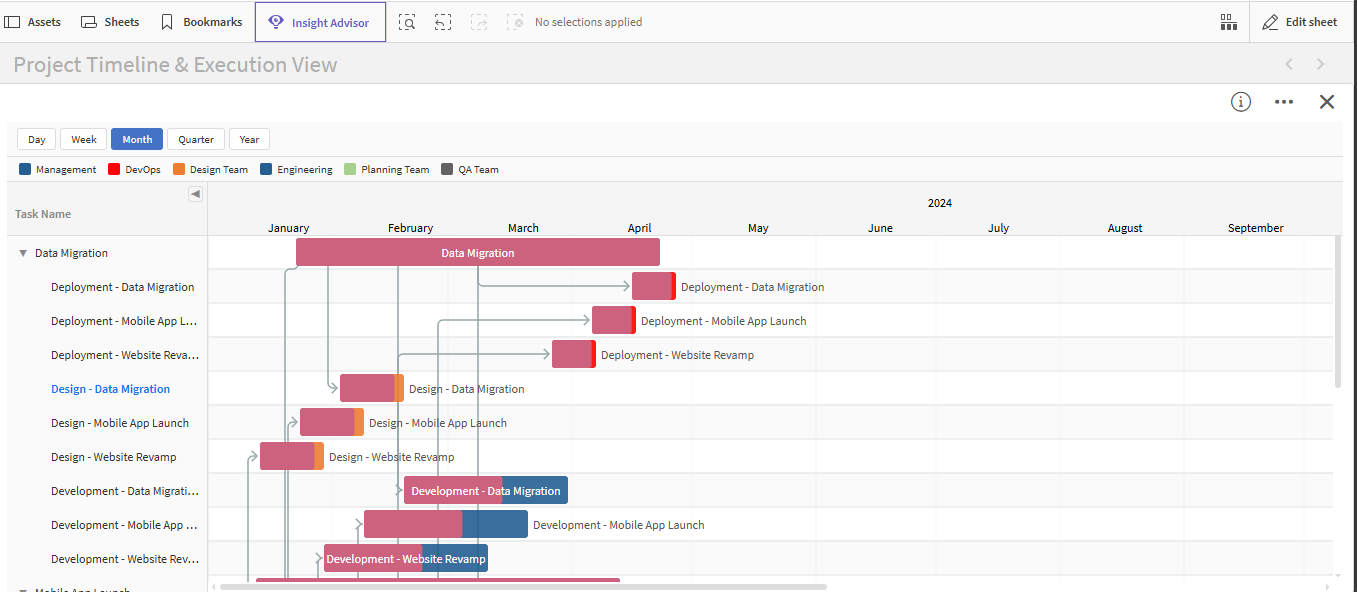Open the sheet grid overview icon
Image resolution: width=1357 pixels, height=592 pixels.
(1229, 22)
